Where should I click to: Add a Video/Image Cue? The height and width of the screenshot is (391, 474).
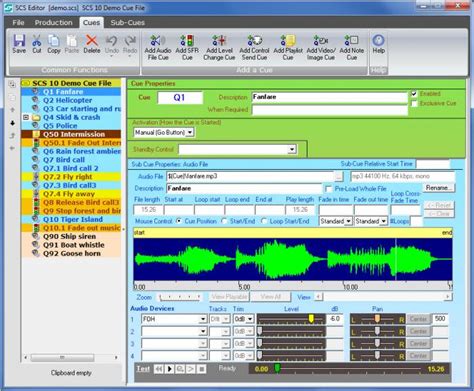coord(321,48)
